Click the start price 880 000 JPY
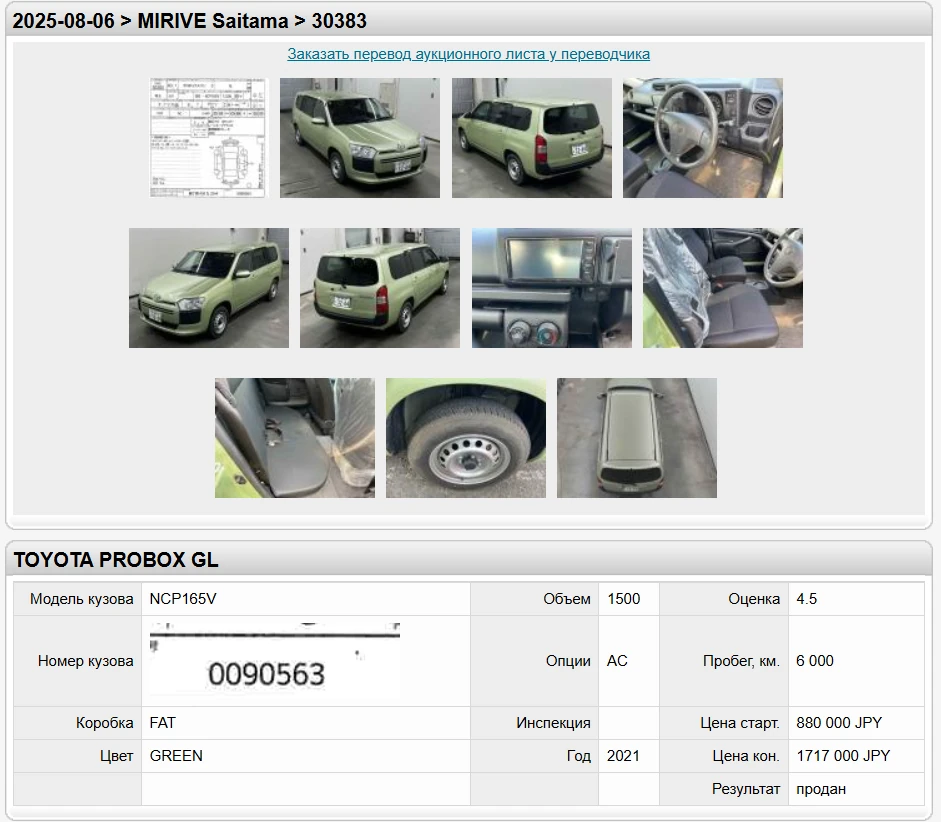This screenshot has width=941, height=822. click(839, 723)
